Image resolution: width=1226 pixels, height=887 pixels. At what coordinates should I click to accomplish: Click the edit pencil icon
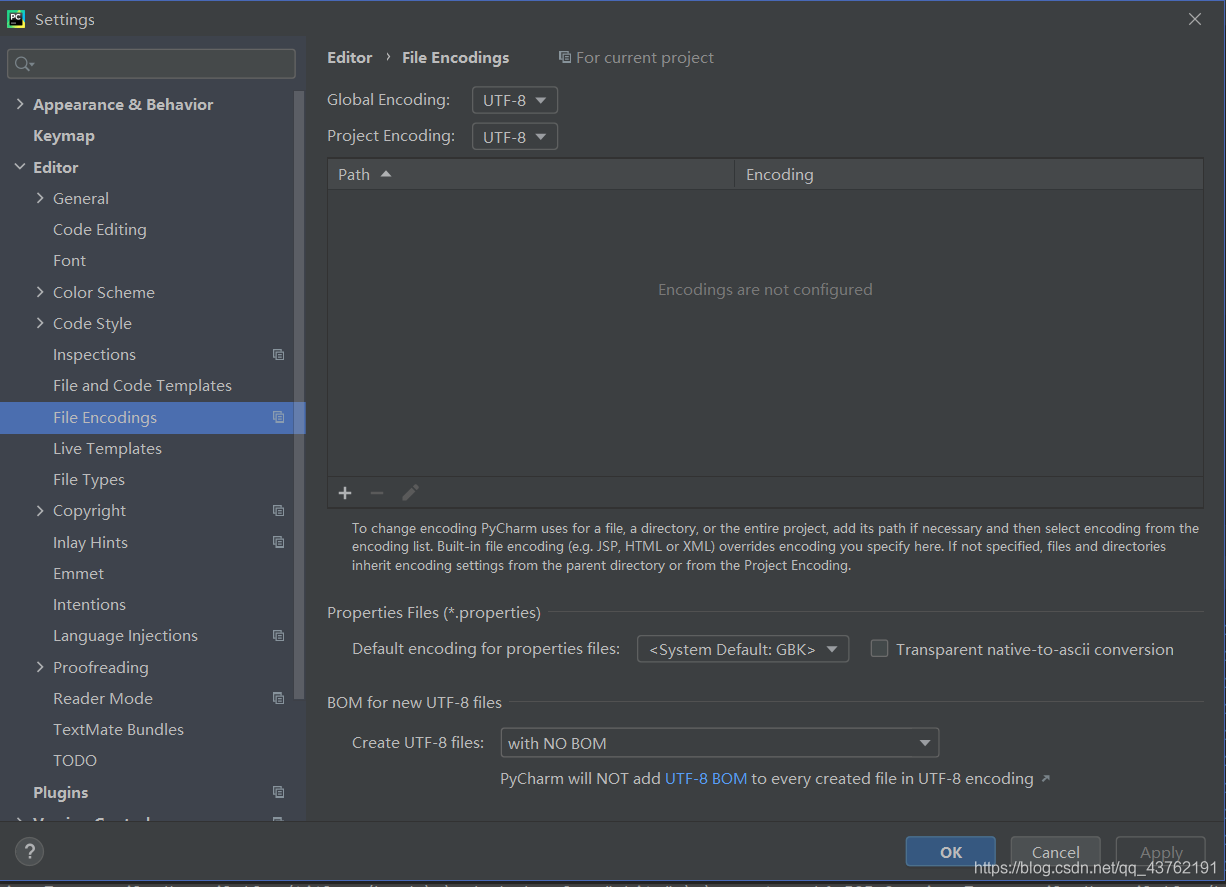tap(410, 493)
